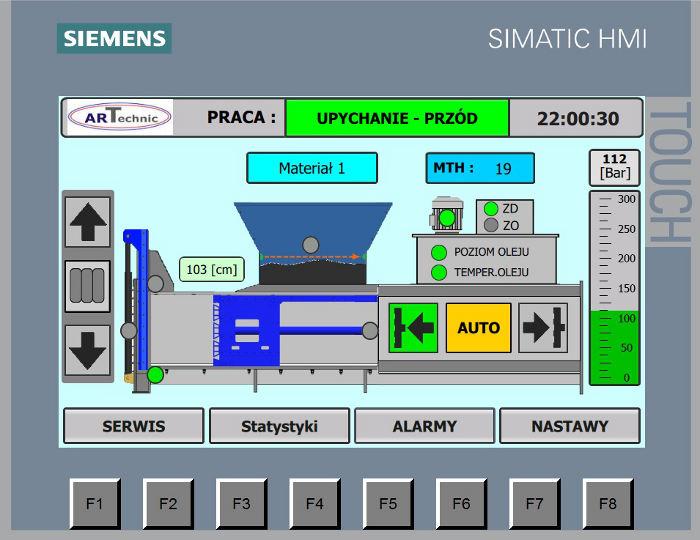The height and width of the screenshot is (540, 700).
Task: Click the TEMPER.OLEJU green indicator
Action: click(x=439, y=272)
